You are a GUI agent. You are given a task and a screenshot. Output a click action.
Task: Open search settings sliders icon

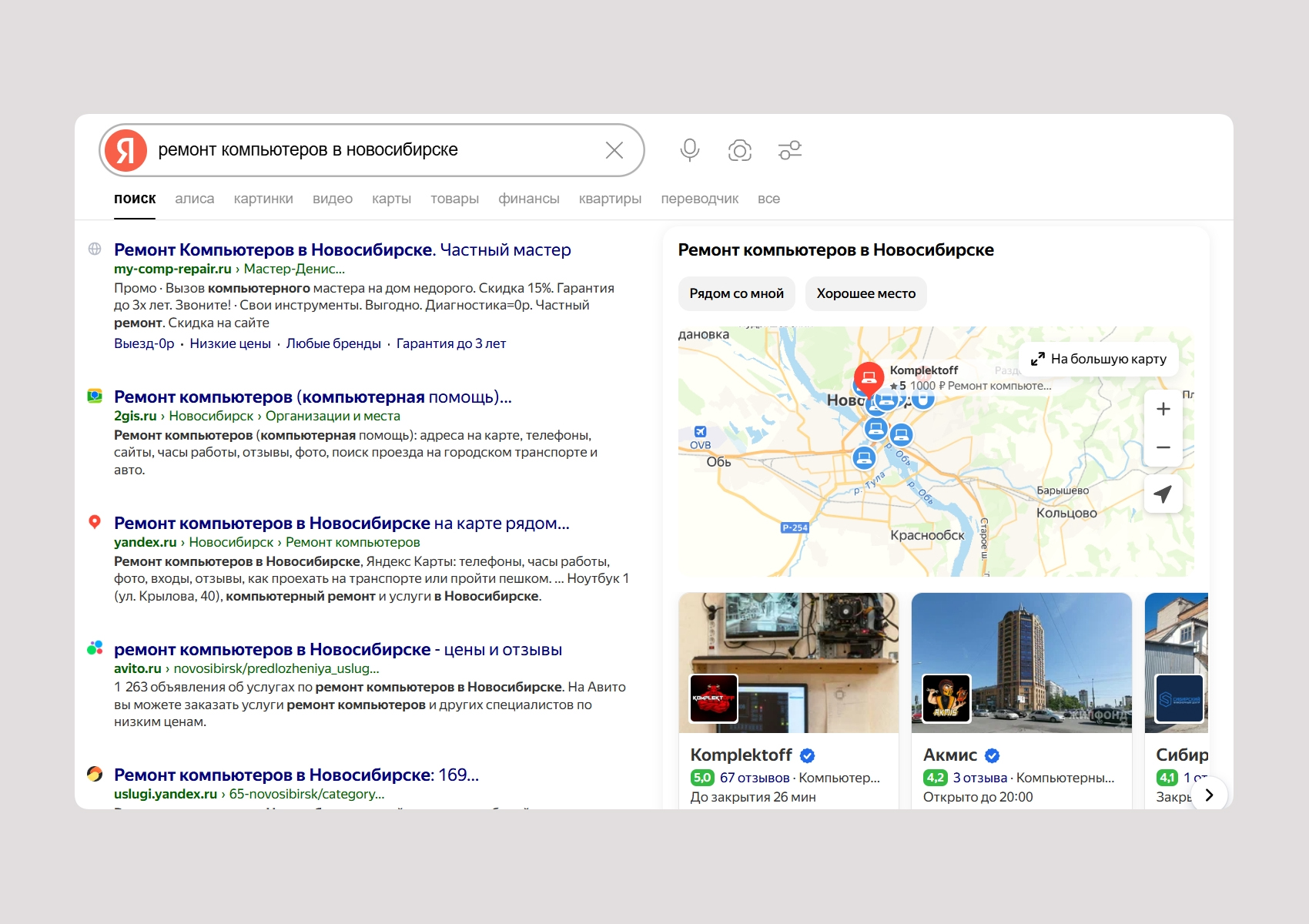[789, 150]
